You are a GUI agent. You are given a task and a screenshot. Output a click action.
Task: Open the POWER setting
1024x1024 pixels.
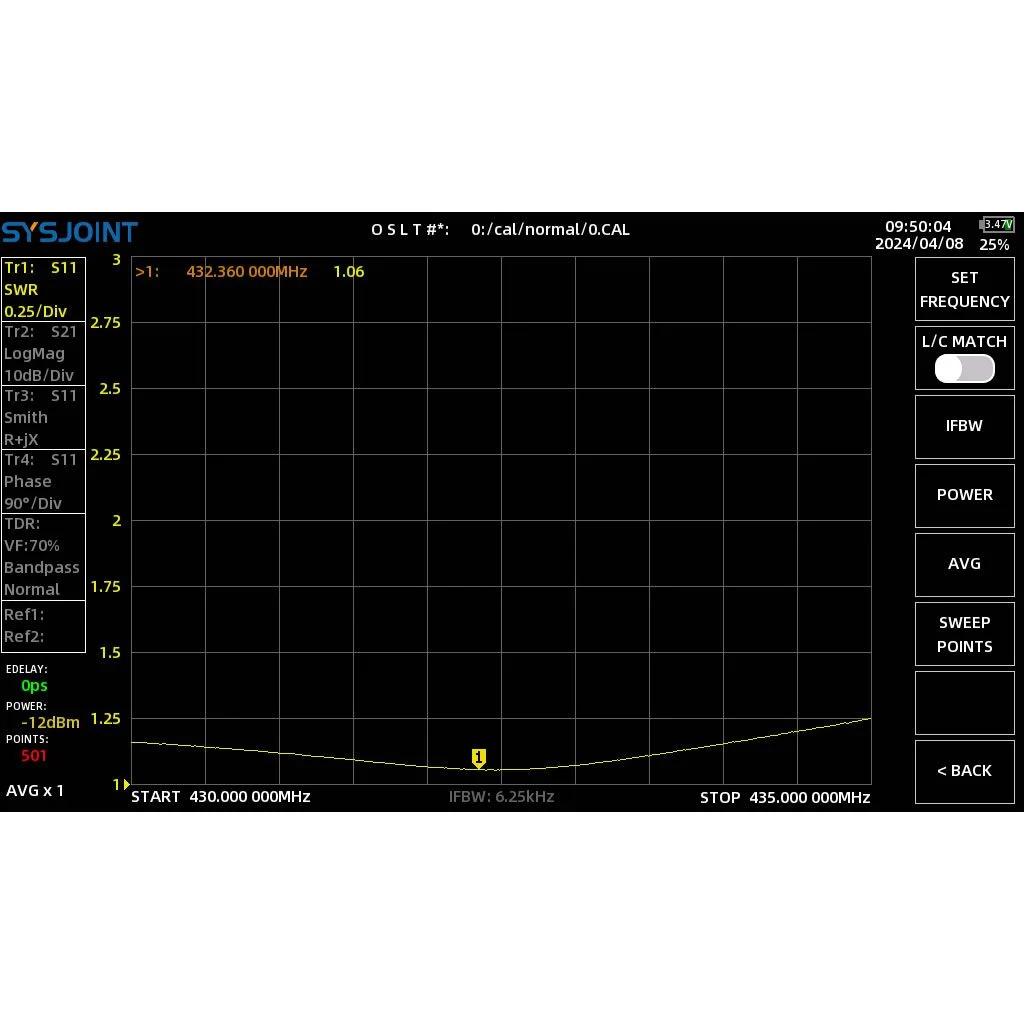[x=964, y=495]
